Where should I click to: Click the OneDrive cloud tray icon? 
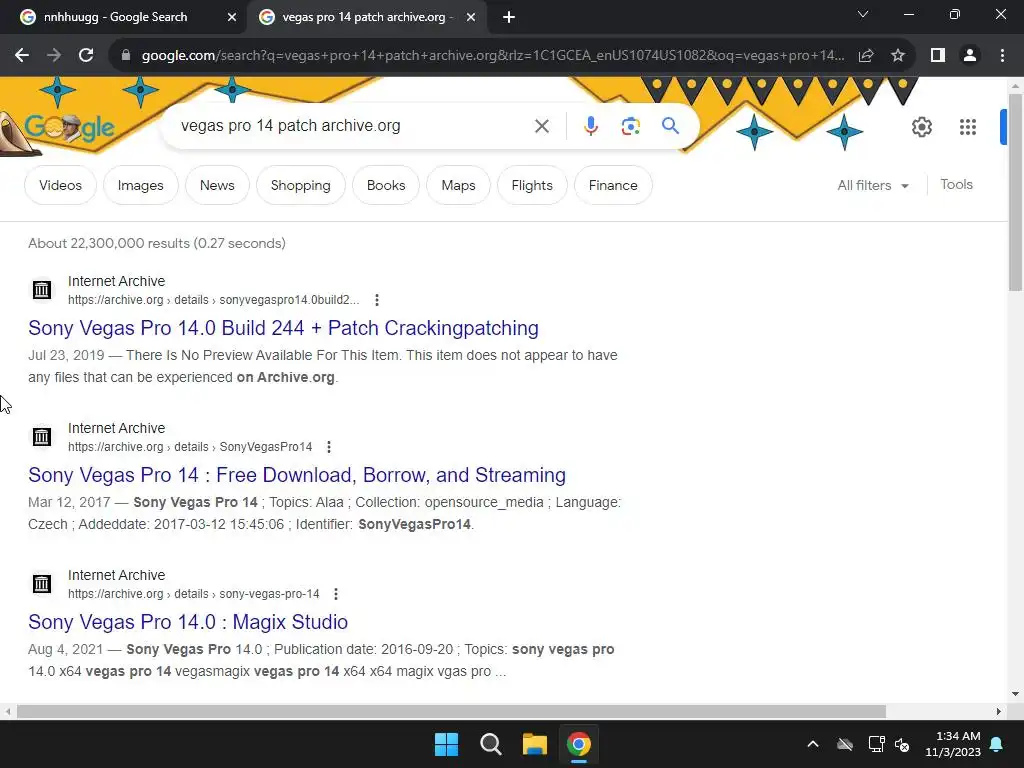[845, 744]
